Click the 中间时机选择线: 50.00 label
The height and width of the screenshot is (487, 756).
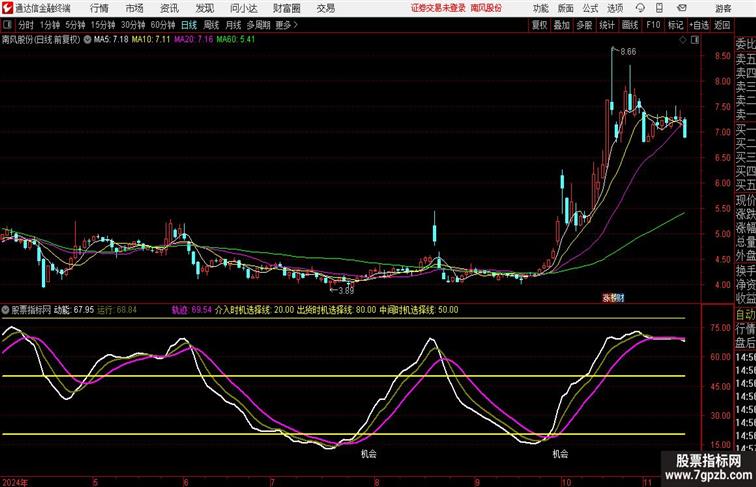[x=418, y=310]
